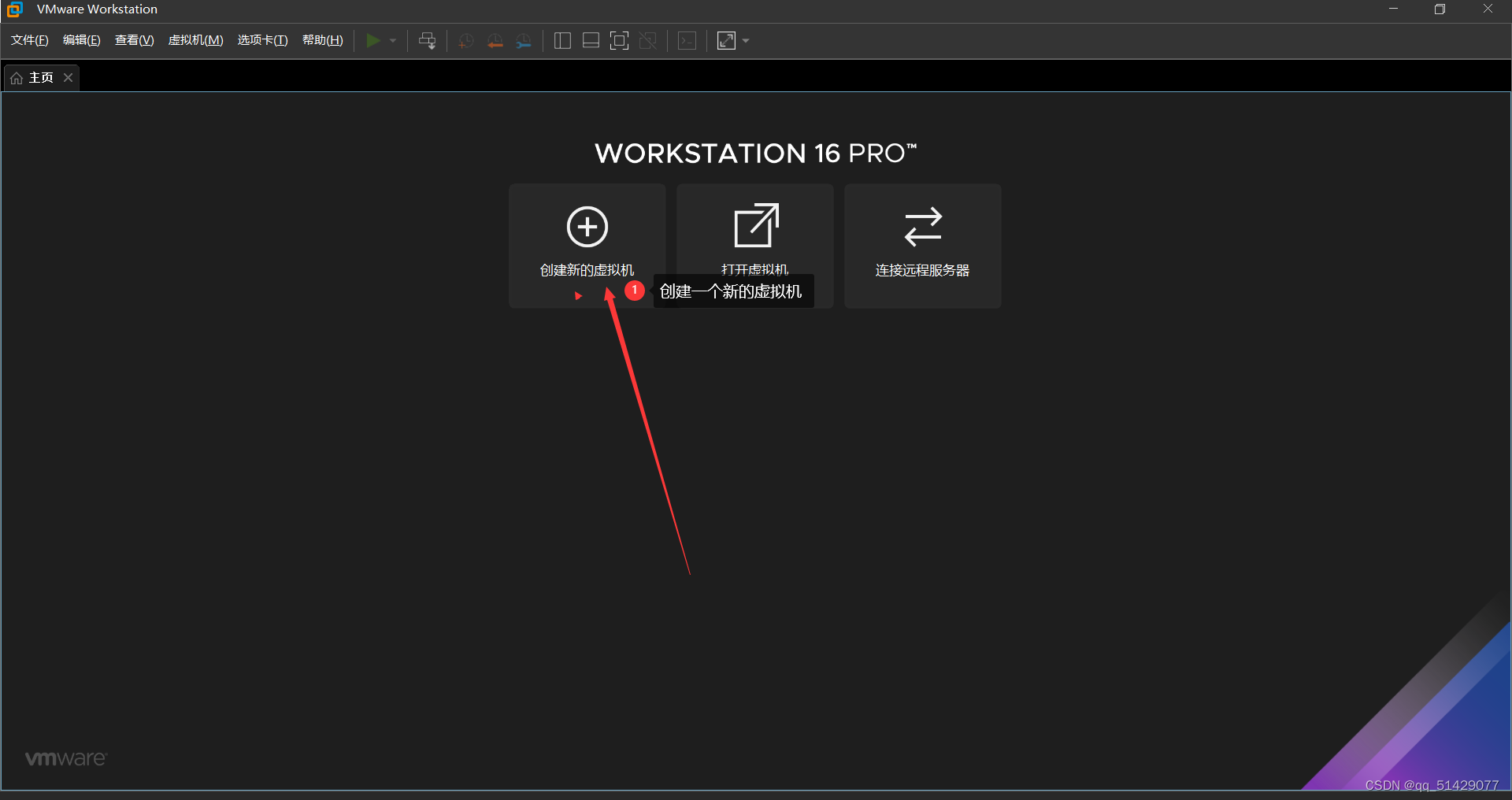Open the 查看(V) menu
This screenshot has width=1512, height=800.
coord(135,40)
